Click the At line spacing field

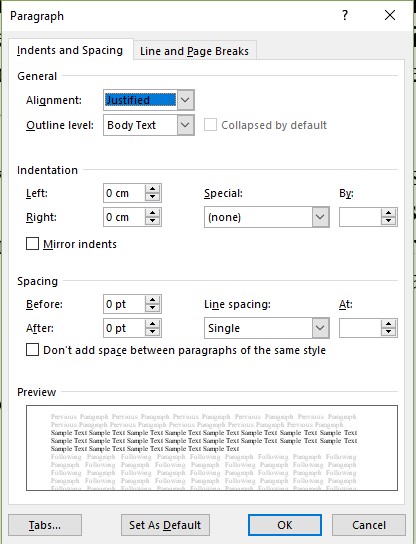(360, 328)
